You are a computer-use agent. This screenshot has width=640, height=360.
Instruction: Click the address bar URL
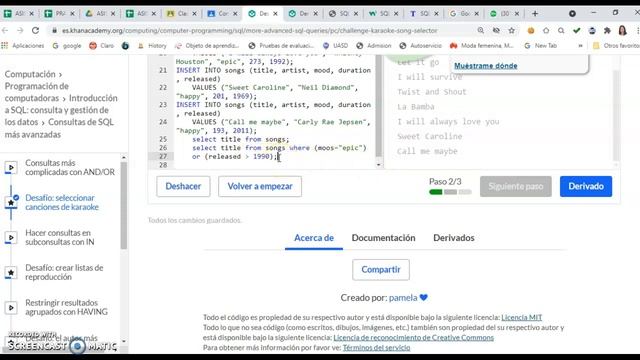pyautogui.click(x=250, y=30)
